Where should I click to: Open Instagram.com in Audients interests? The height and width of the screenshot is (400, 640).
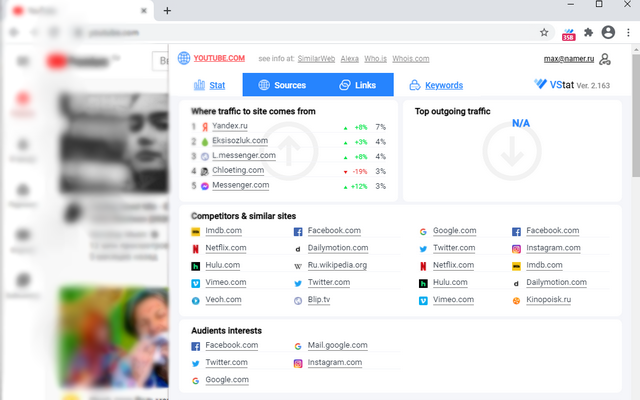pos(335,362)
